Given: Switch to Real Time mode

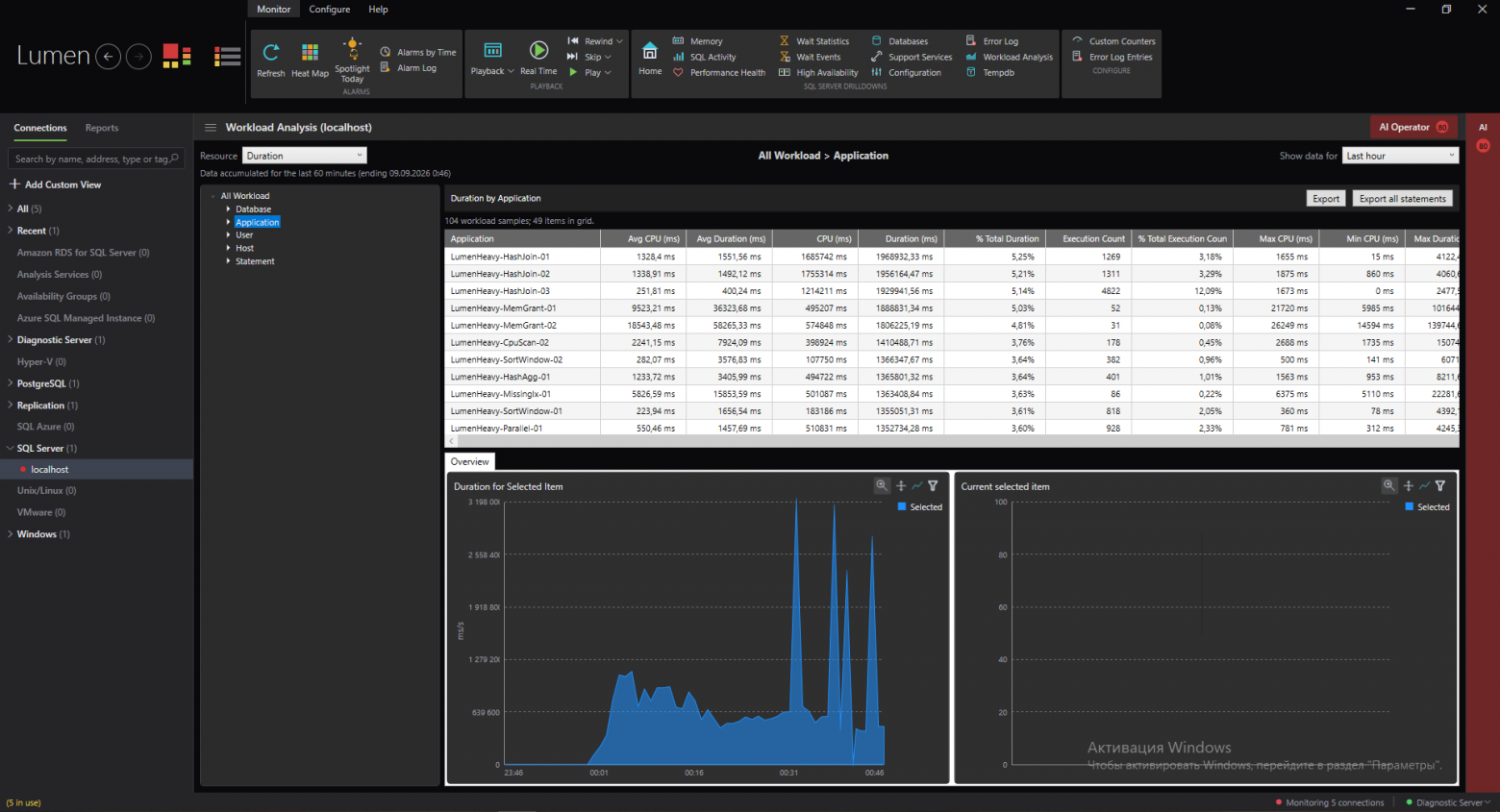Looking at the screenshot, I should 538,58.
